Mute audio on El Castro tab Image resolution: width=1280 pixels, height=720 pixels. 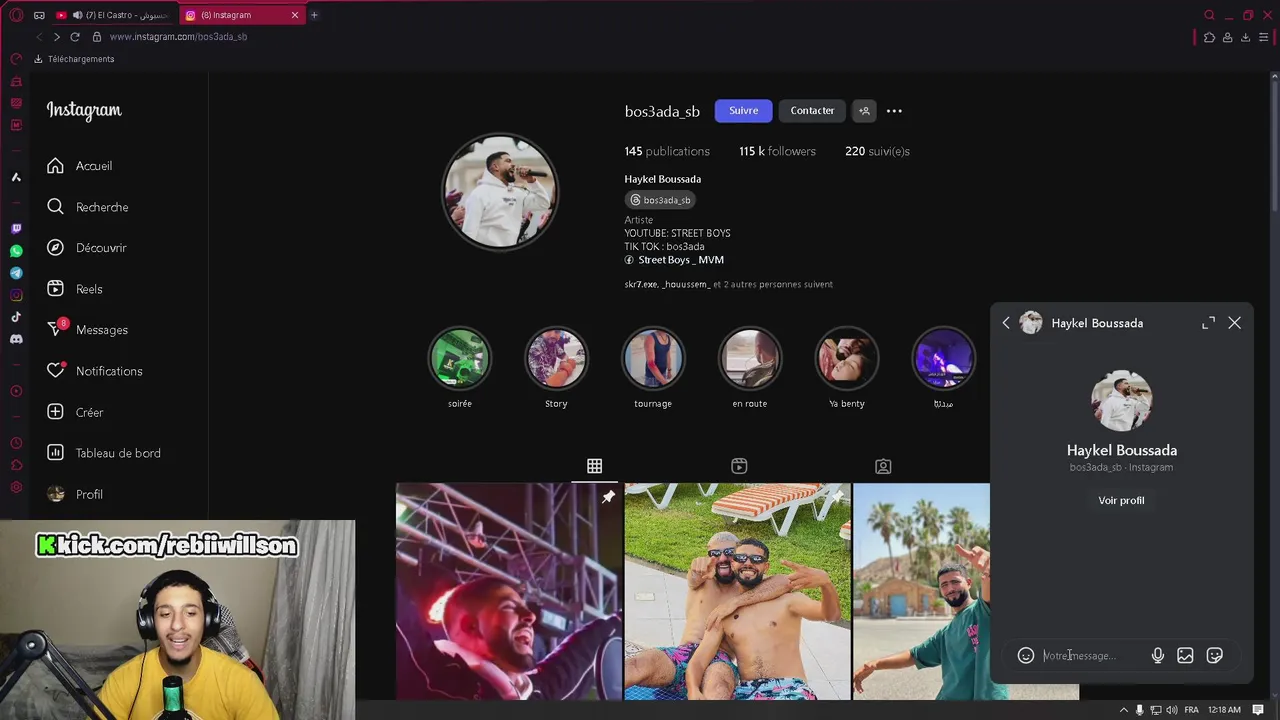pyautogui.click(x=77, y=15)
